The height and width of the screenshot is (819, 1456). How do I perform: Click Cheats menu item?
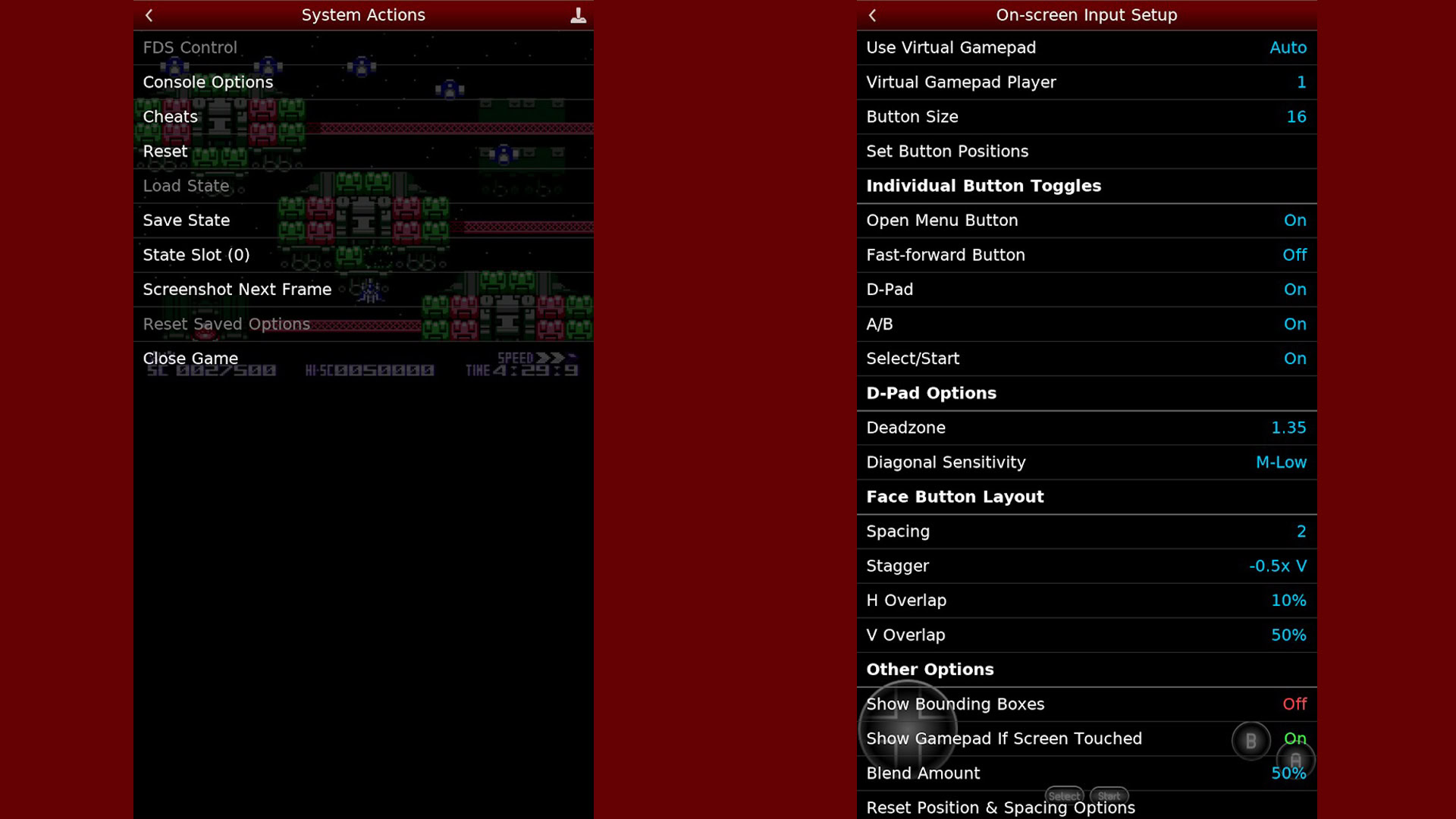[x=170, y=116]
